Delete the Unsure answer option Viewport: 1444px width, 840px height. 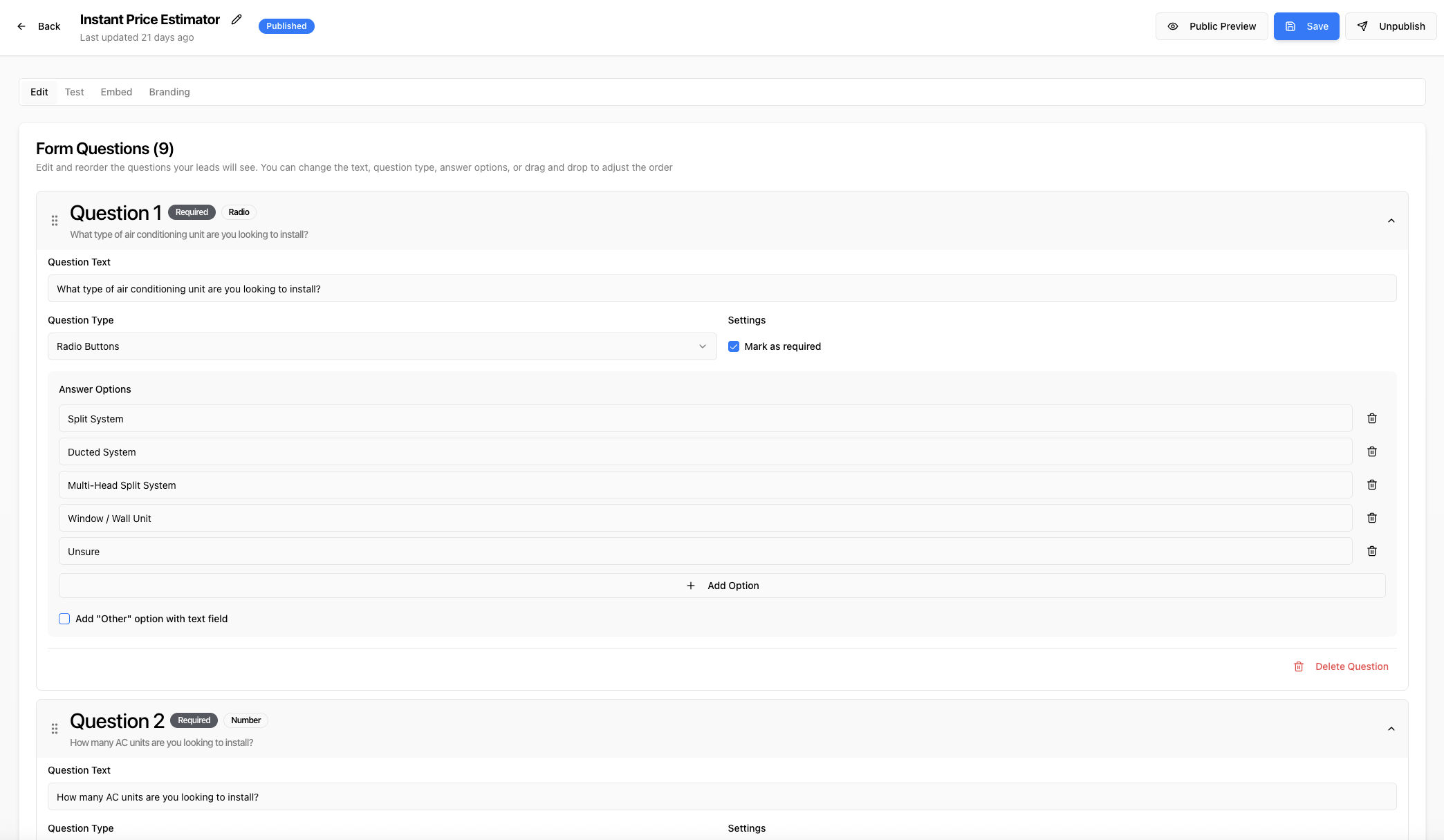pos(1372,551)
